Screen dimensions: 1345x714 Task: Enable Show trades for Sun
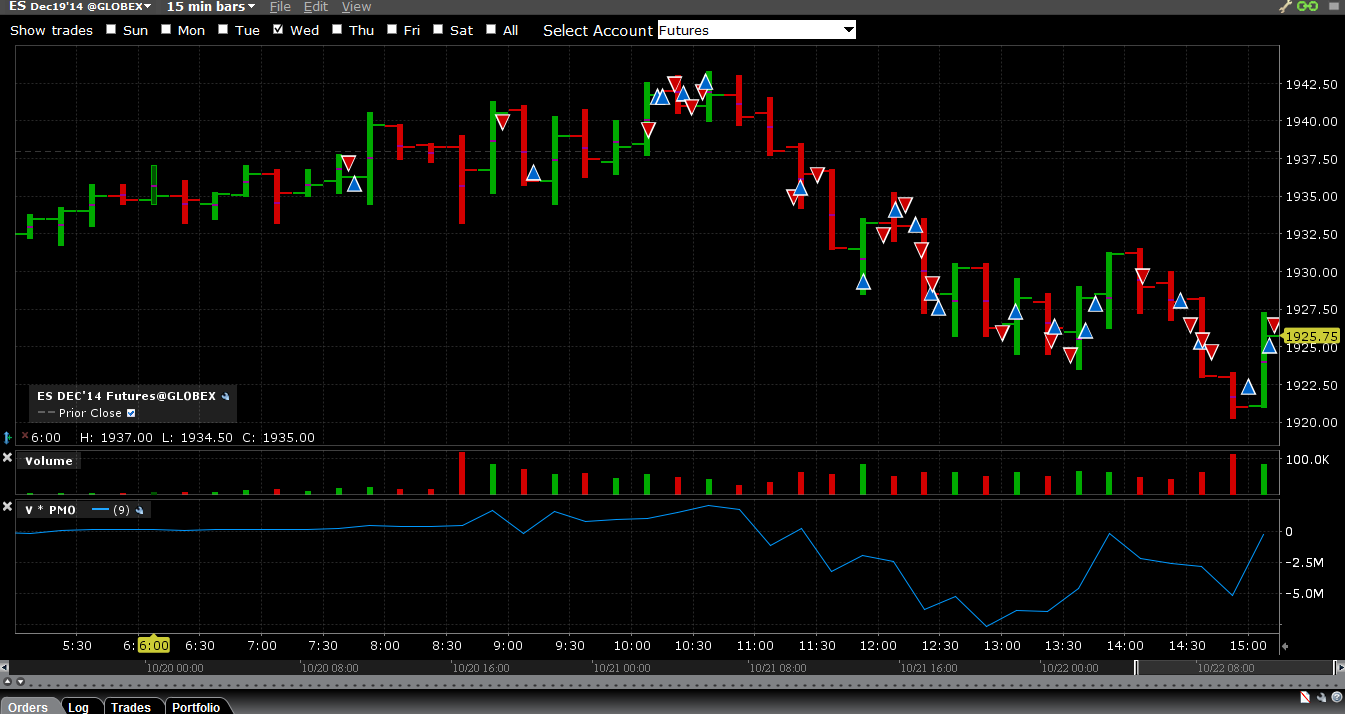click(x=111, y=30)
